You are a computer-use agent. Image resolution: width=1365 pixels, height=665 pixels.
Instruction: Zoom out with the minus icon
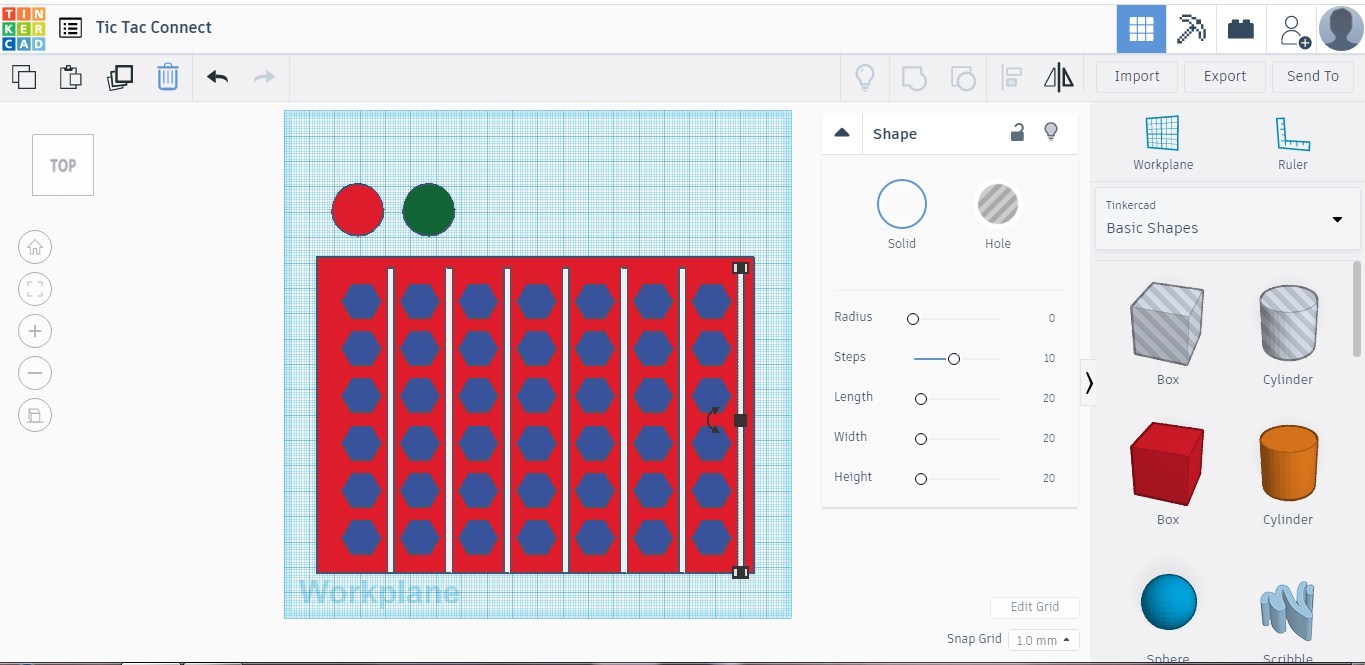35,373
